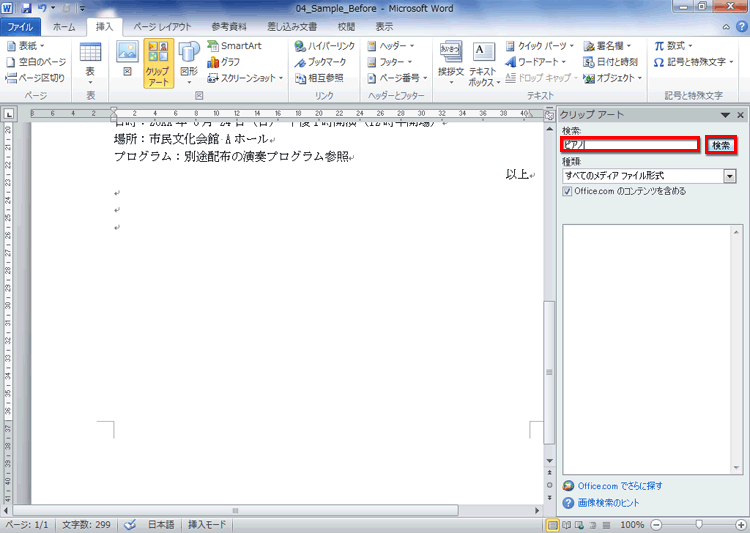750x533 pixels.
Task: Click the select browse object circle icon
Action: click(x=550, y=485)
